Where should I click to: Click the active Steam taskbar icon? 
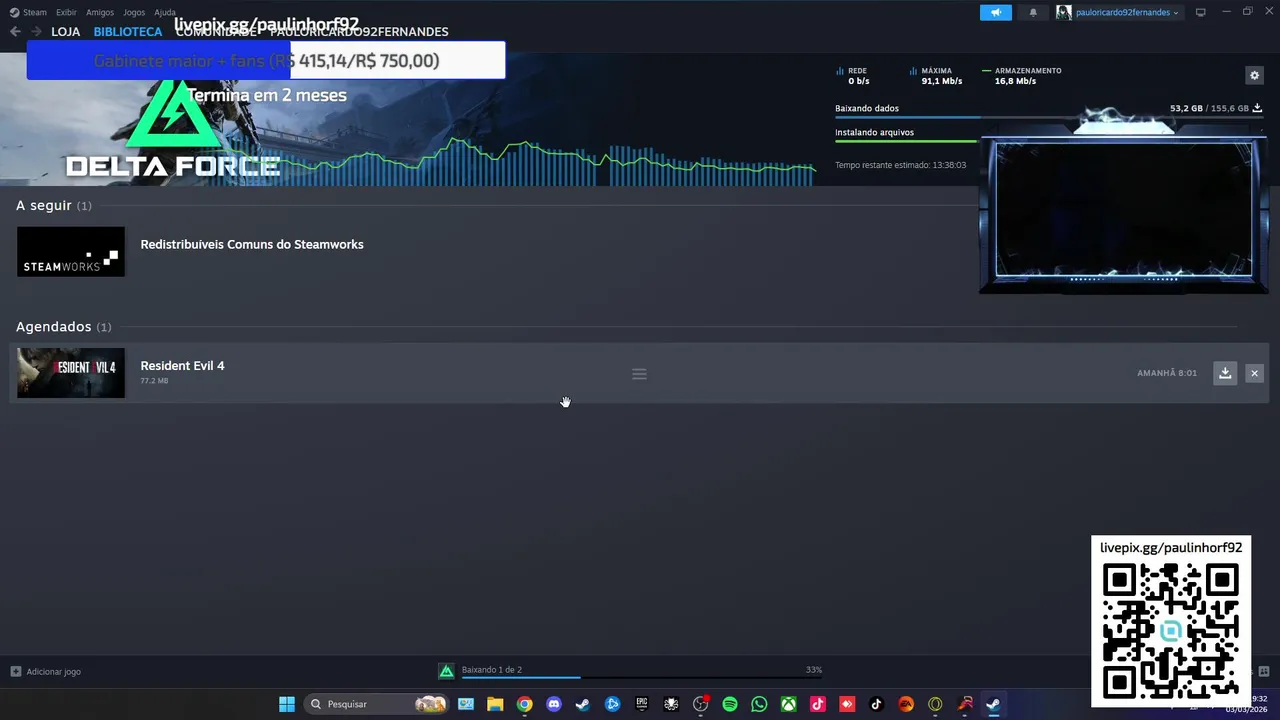tap(994, 704)
